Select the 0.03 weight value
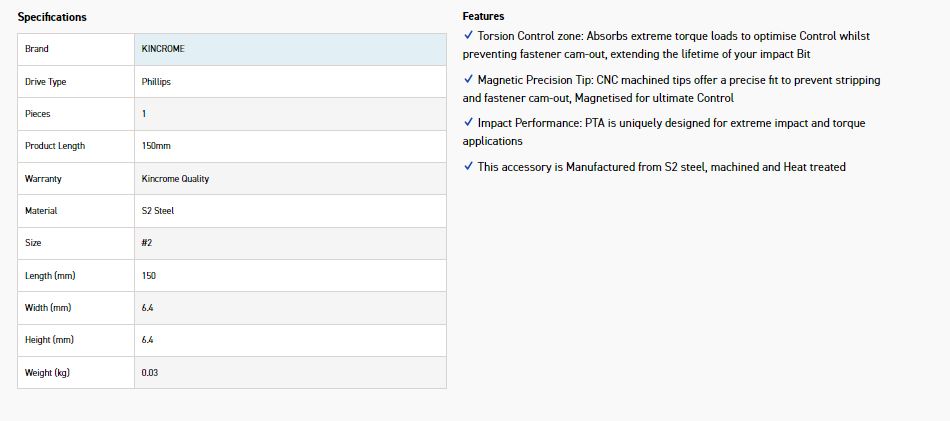The image size is (950, 421). click(x=150, y=373)
